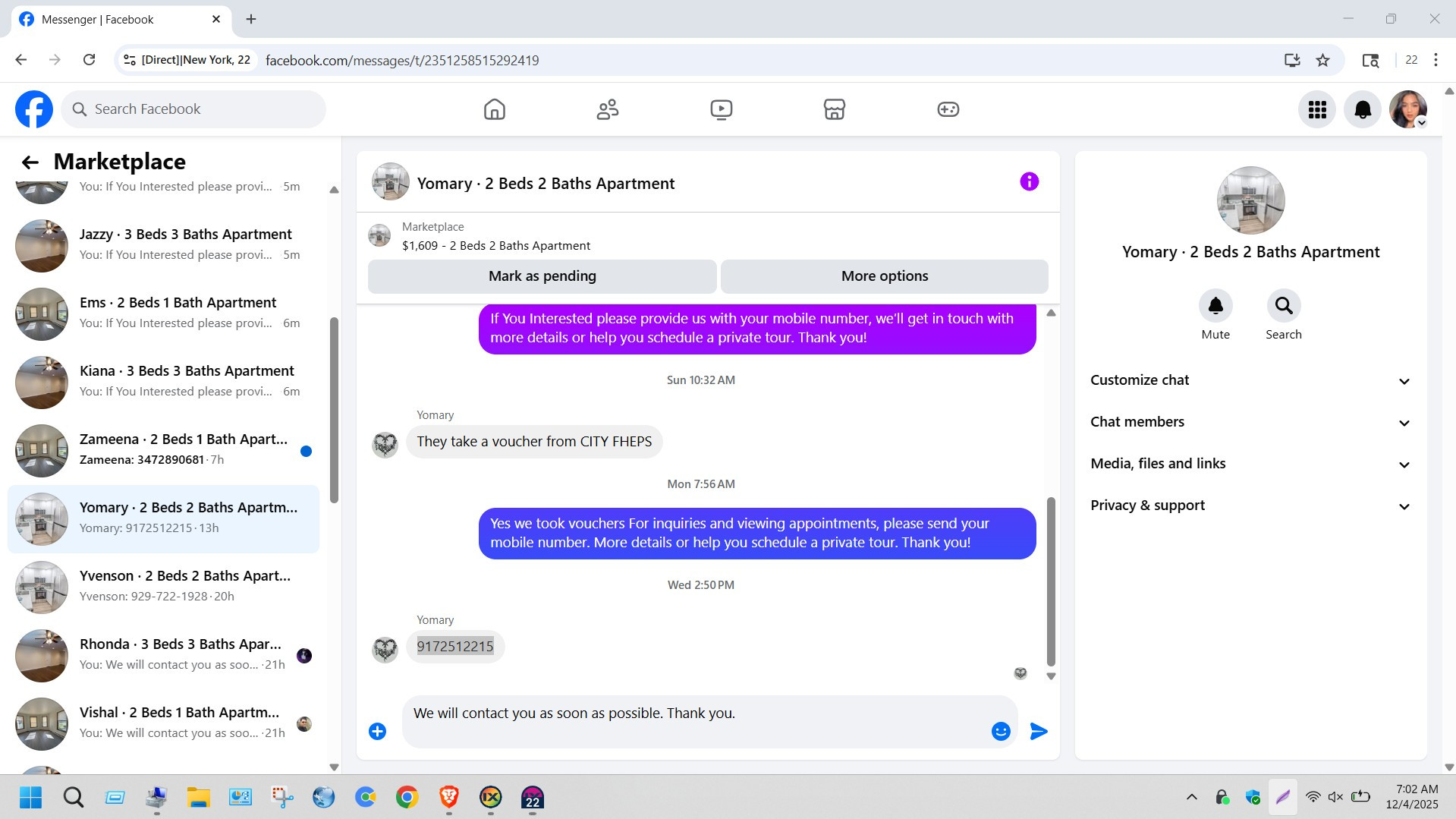Viewport: 1456px width, 819px height.
Task: Open Ems 2 Beds 1 Bath chat
Action: [x=163, y=314]
